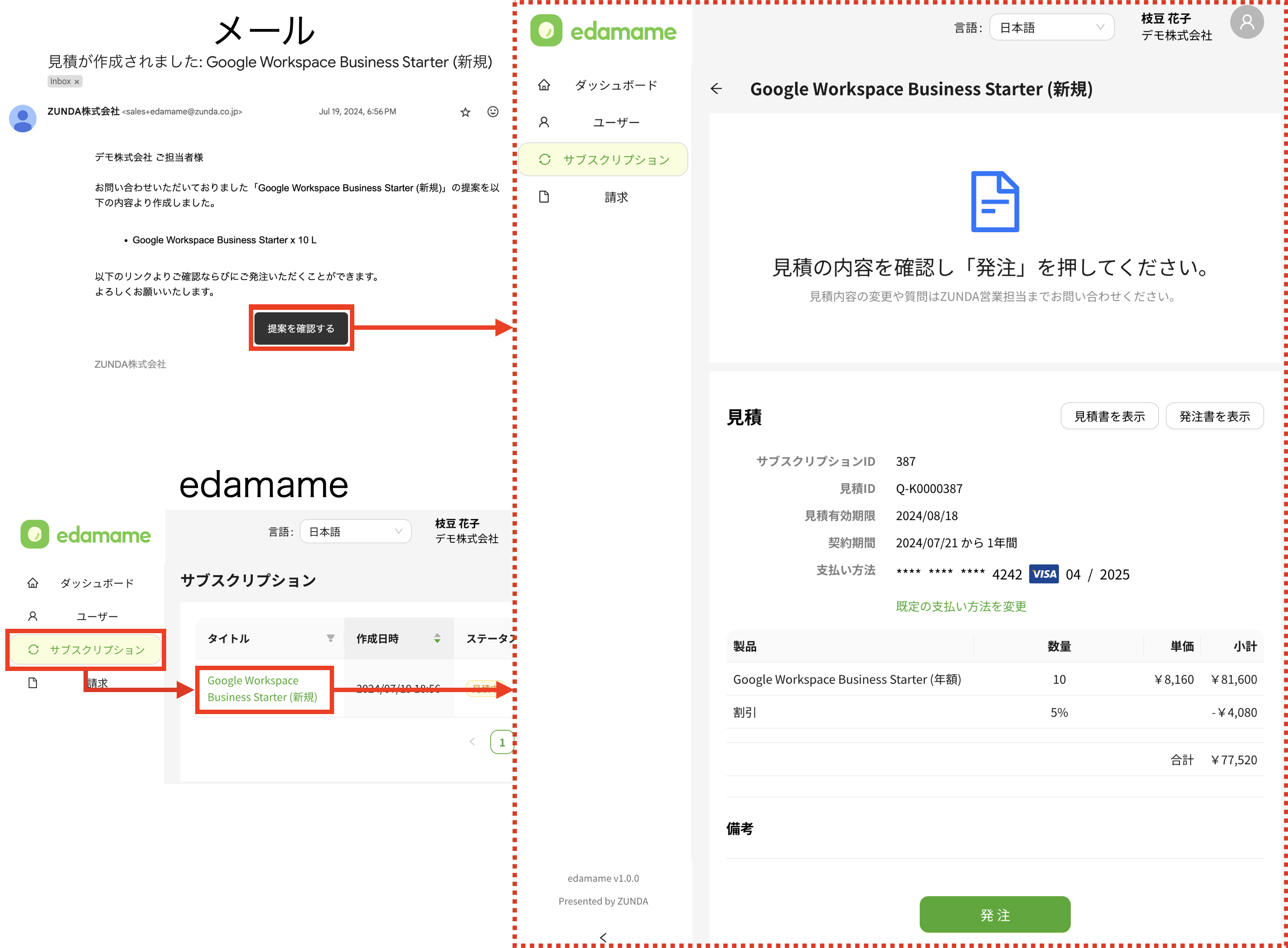Screen dimensions: 1288x948
Task: Click sender address sales+edamame@zunda.co.jp
Action: point(182,112)
